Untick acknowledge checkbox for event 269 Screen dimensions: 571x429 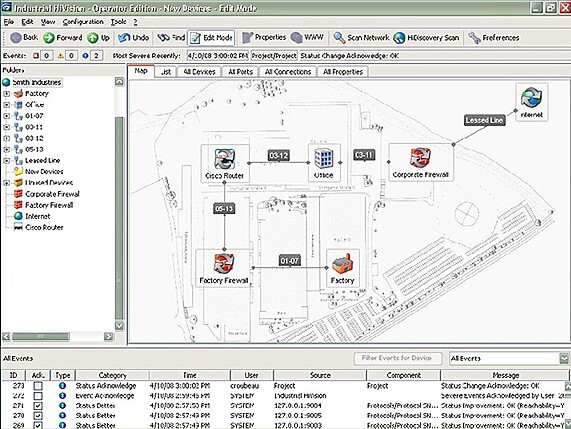pos(38,425)
